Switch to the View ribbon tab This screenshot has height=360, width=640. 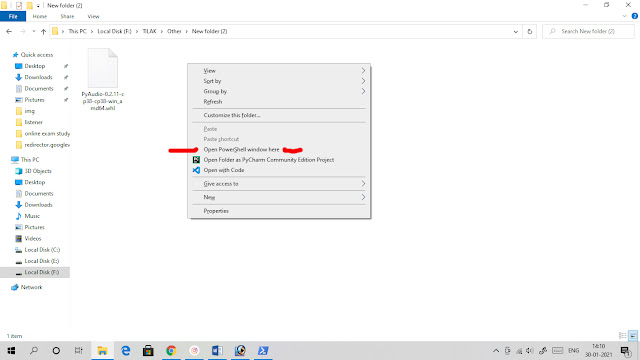click(x=93, y=16)
